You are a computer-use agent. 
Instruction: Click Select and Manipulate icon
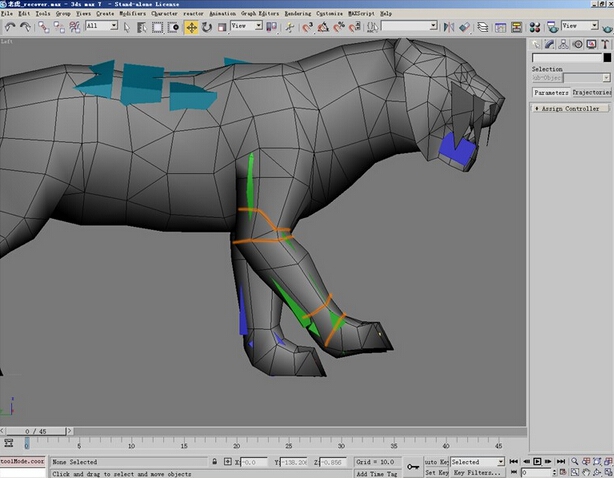point(290,27)
